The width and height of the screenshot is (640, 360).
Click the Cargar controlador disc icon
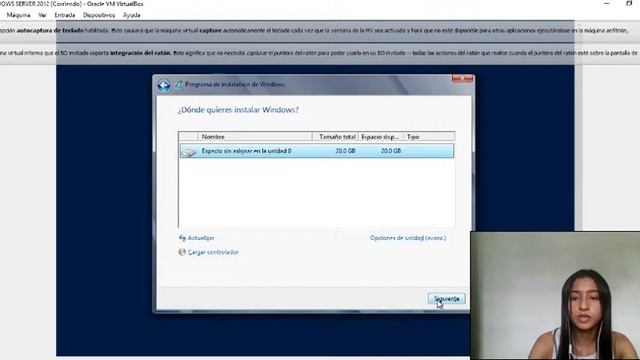pyautogui.click(x=182, y=252)
